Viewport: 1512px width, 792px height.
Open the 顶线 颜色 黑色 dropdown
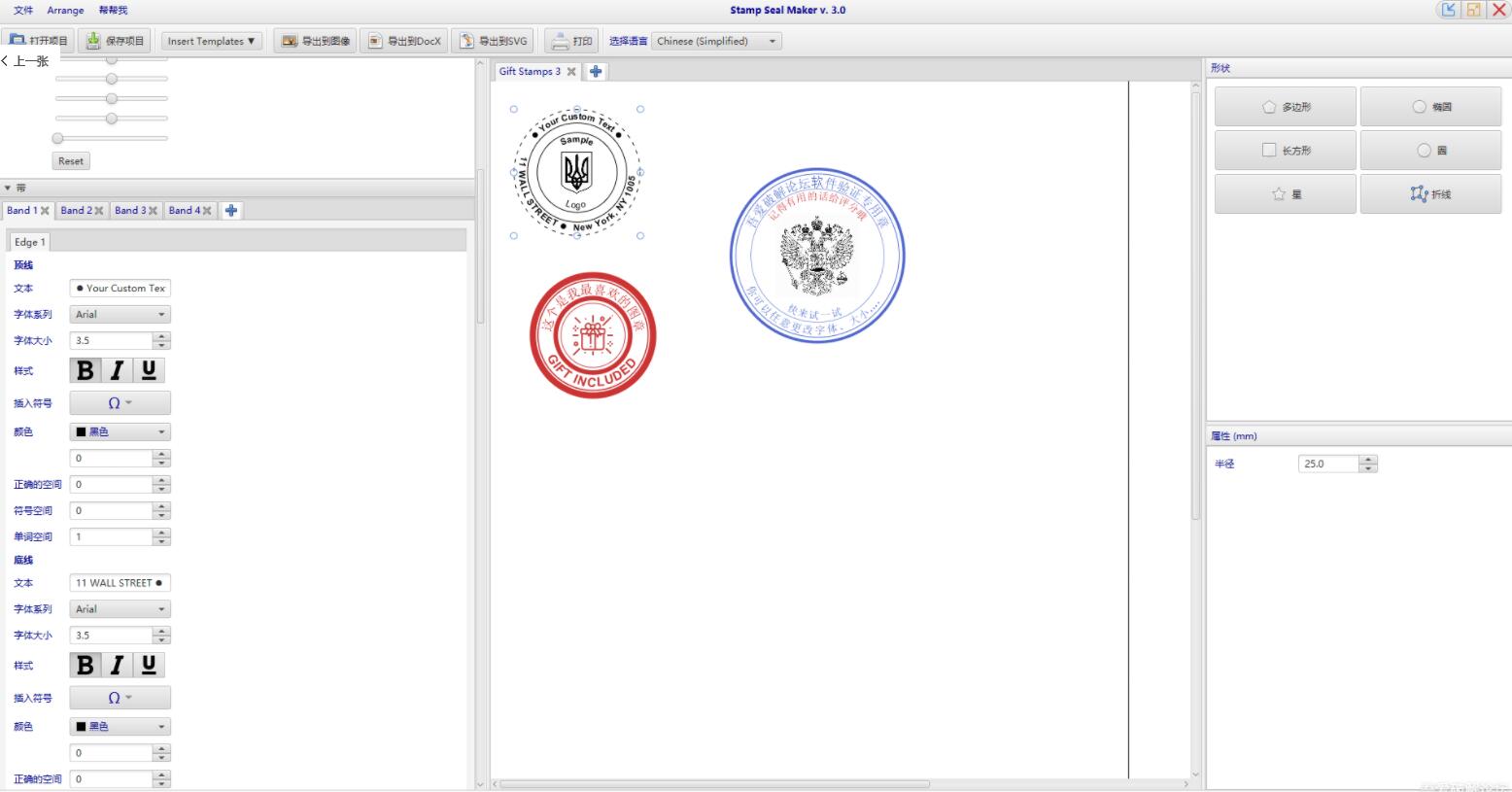(x=120, y=431)
